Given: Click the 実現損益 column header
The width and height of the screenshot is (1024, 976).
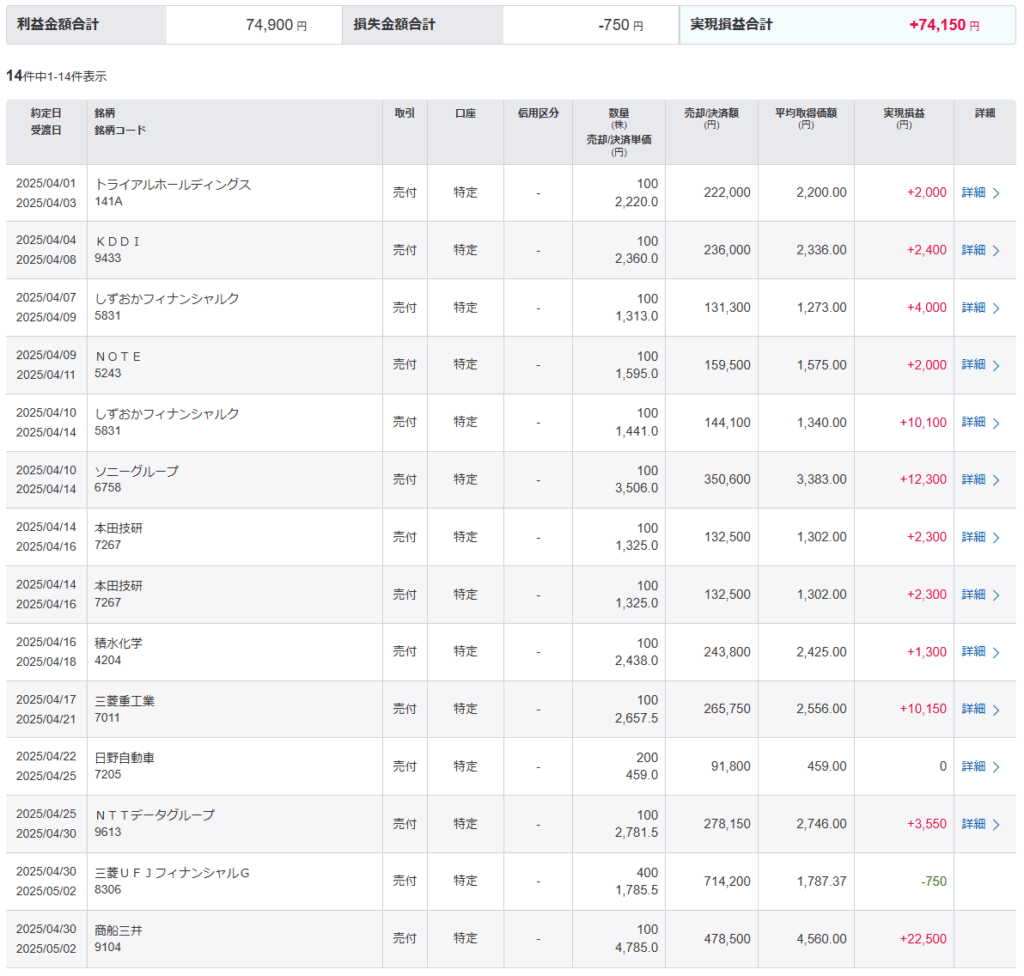Looking at the screenshot, I should point(903,114).
